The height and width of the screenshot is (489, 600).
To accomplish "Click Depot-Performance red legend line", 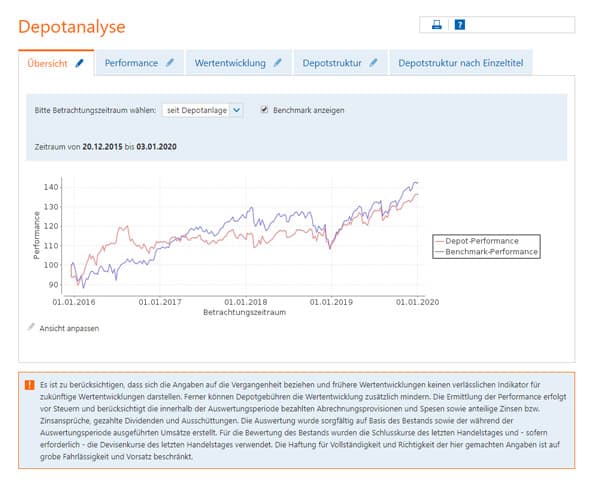I will point(440,241).
